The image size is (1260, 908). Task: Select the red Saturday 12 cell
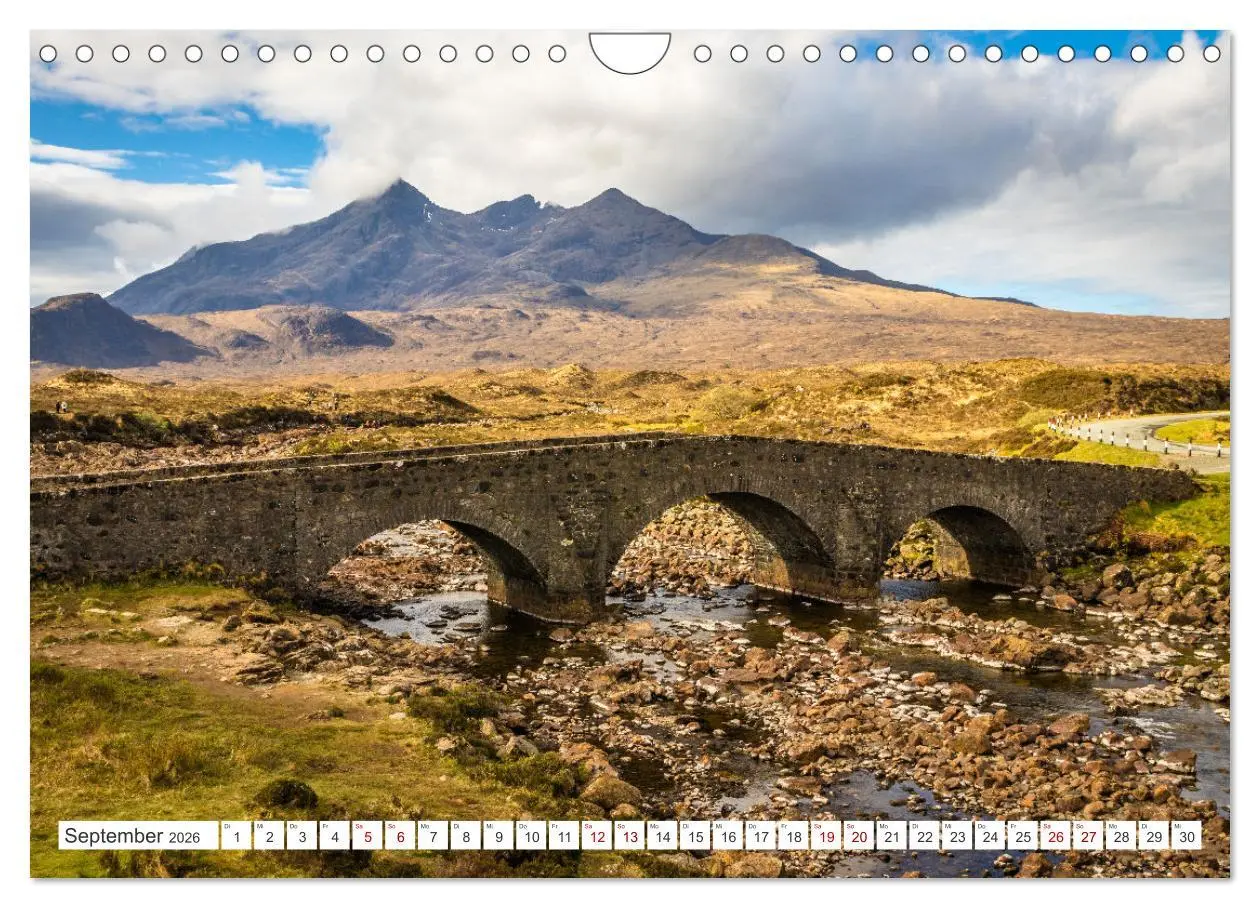pos(597,836)
